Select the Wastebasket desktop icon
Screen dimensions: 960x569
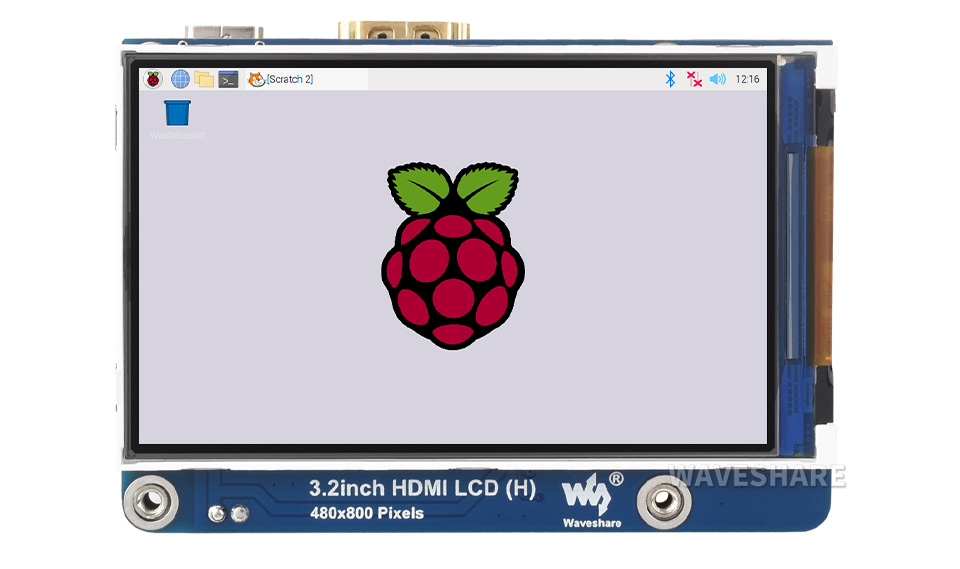coord(177,111)
